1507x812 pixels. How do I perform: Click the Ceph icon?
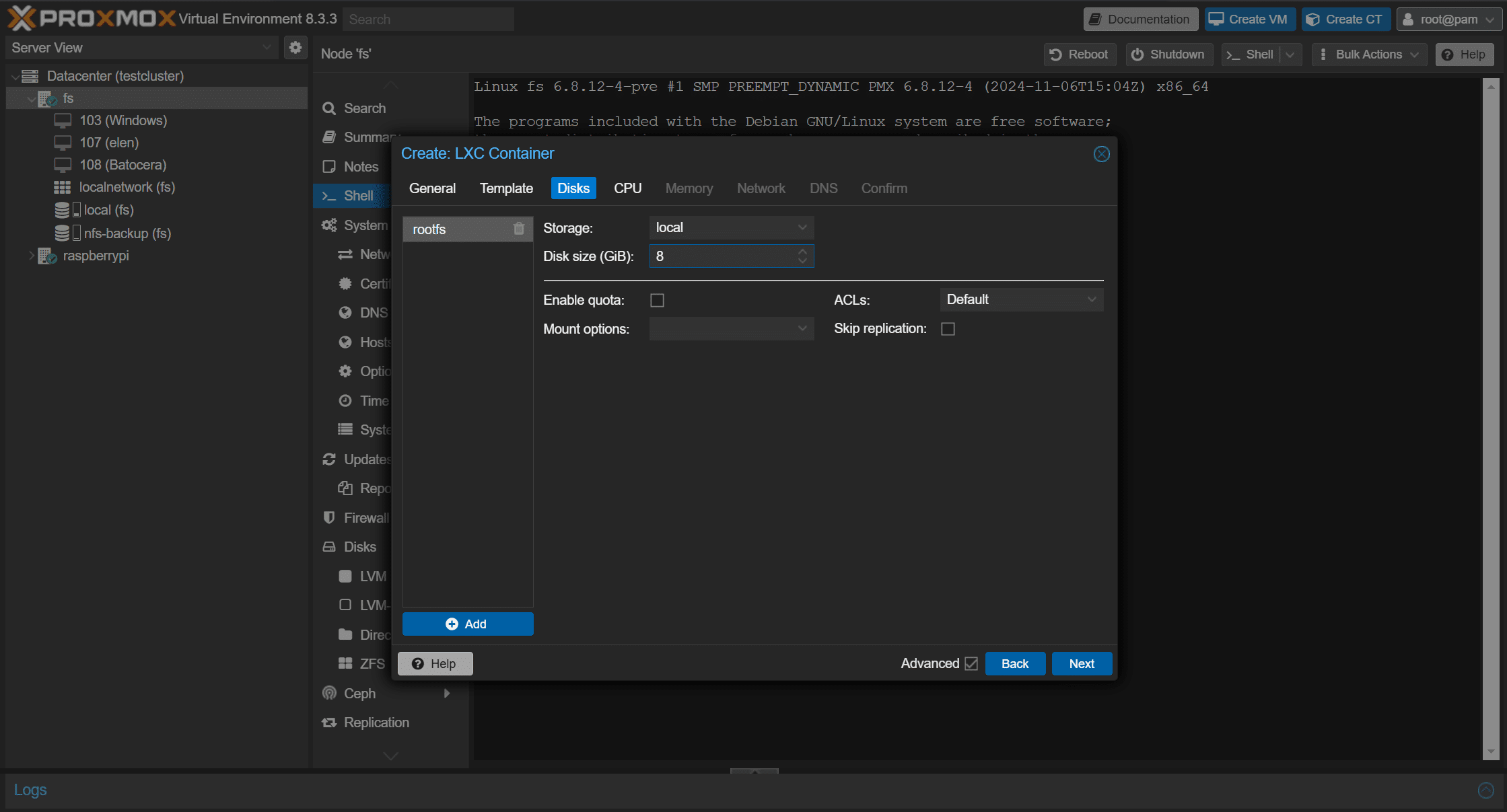[329, 693]
